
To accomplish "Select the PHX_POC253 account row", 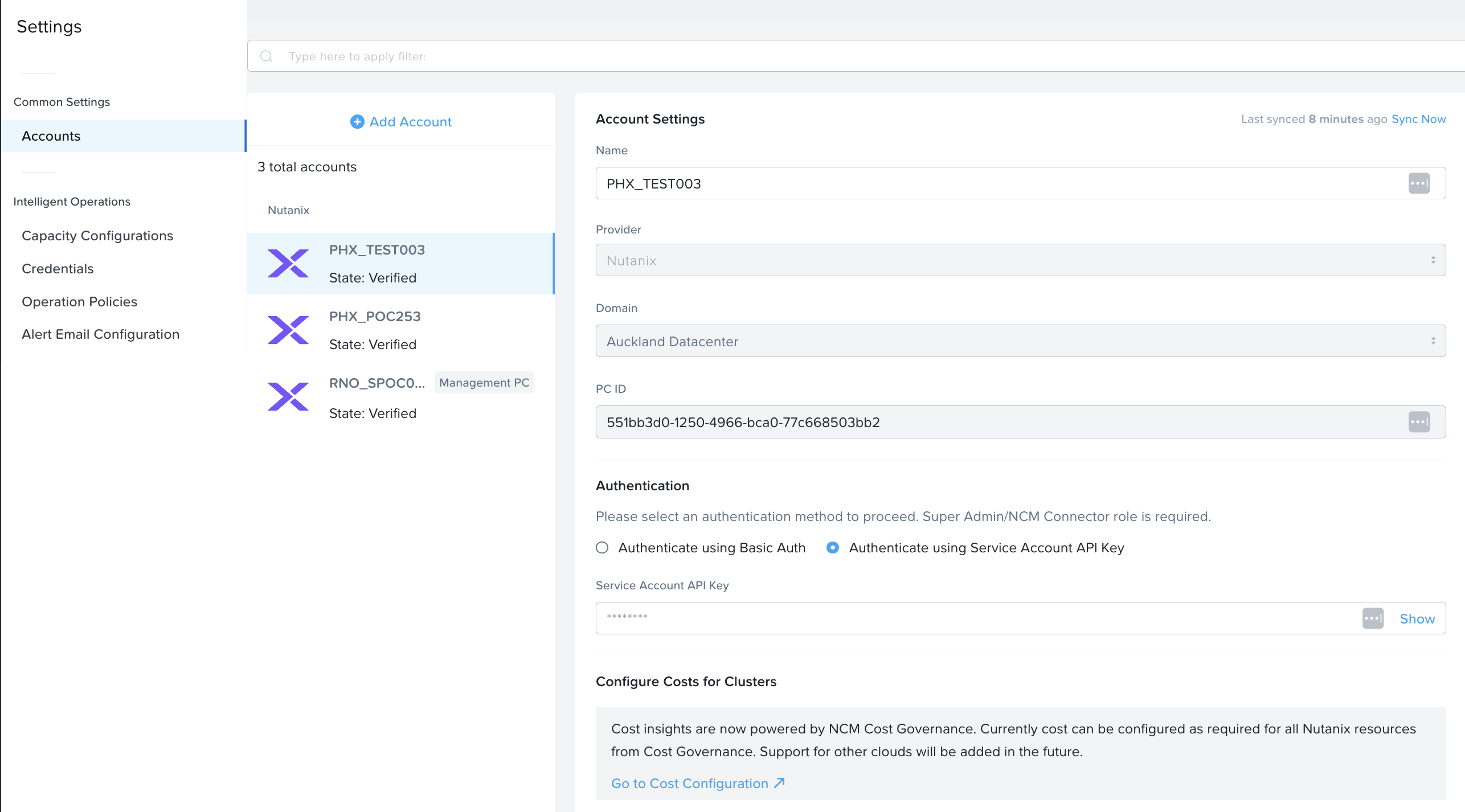I will point(400,330).
